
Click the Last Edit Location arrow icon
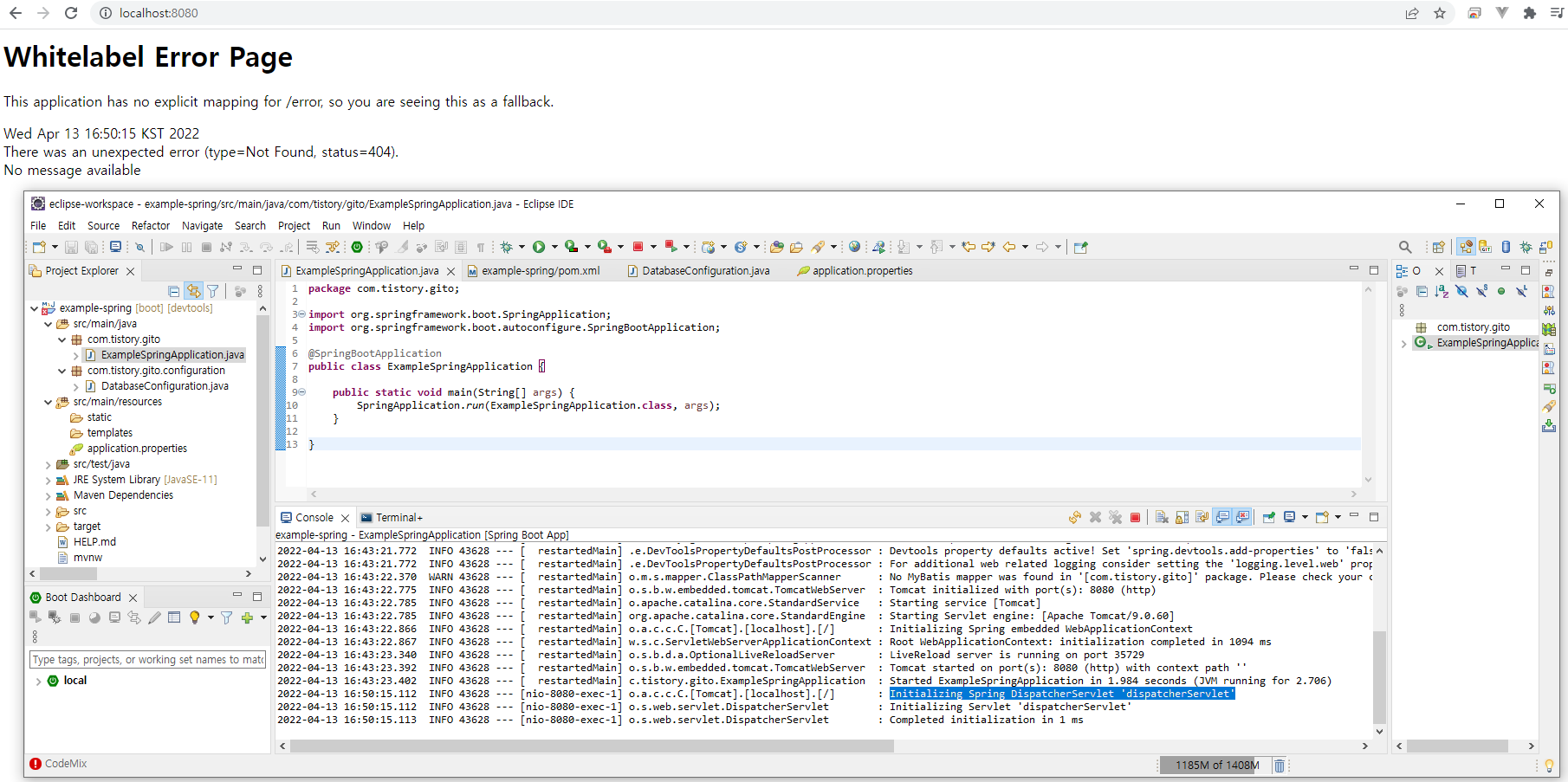click(969, 248)
